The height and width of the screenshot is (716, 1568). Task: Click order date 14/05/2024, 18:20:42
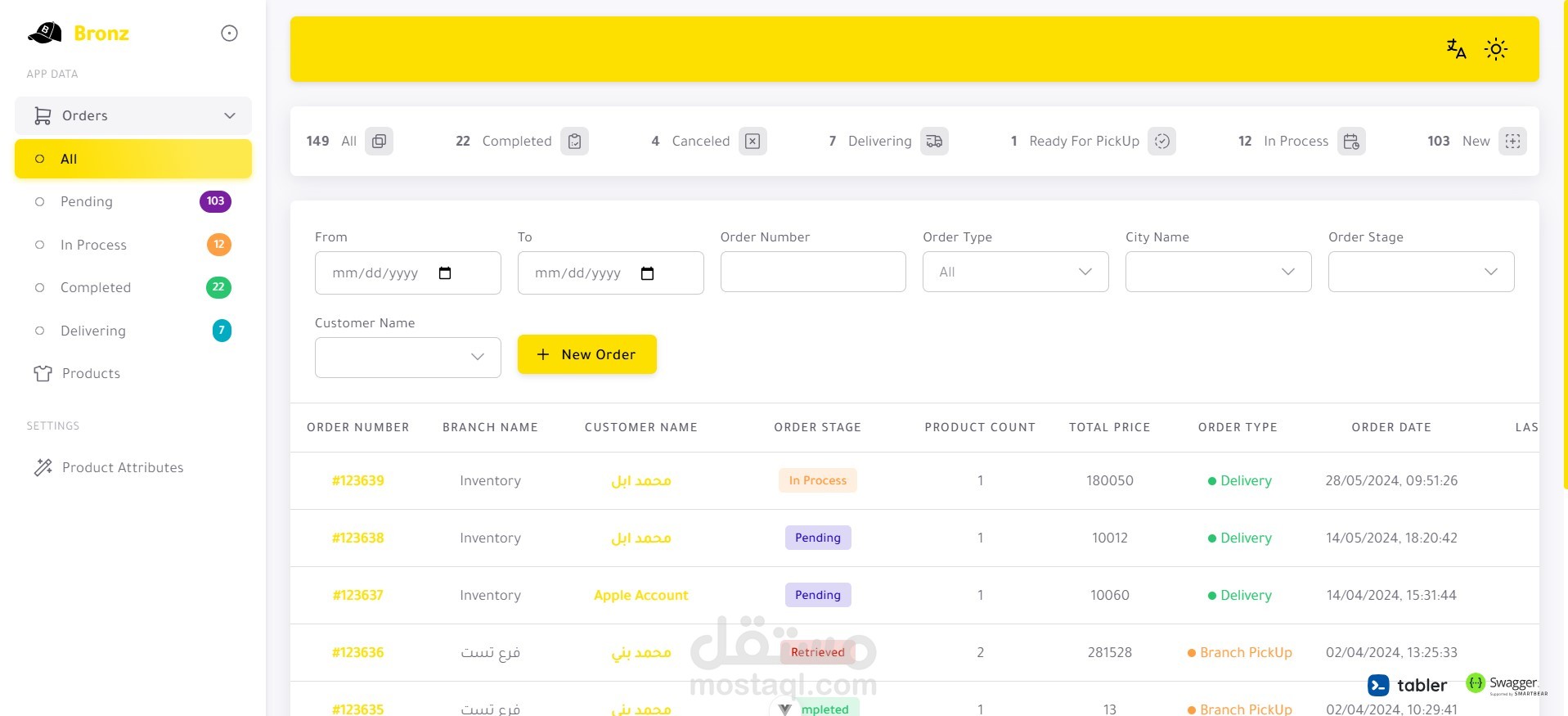pyautogui.click(x=1391, y=538)
